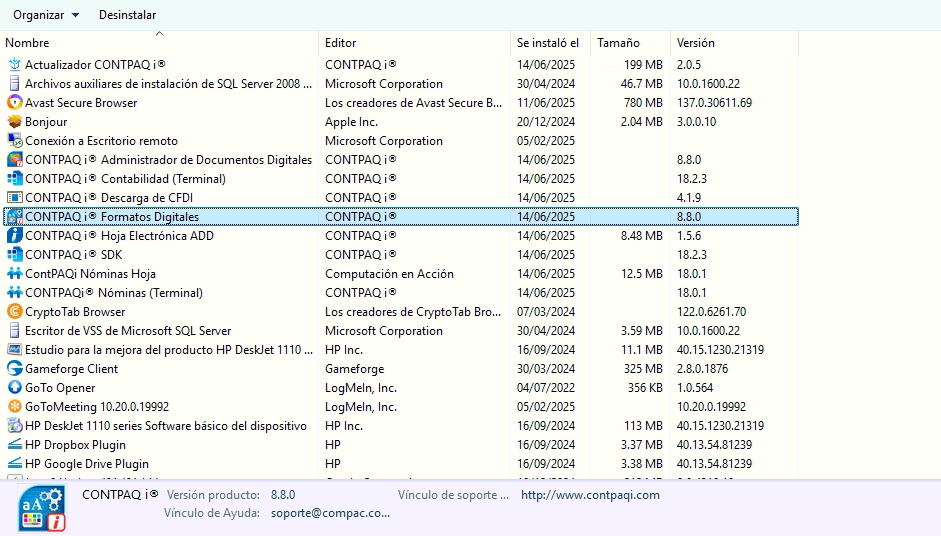The image size is (941, 536).
Task: Select Escritor de VSS de Microsoft SQL Server
Action: [127, 331]
